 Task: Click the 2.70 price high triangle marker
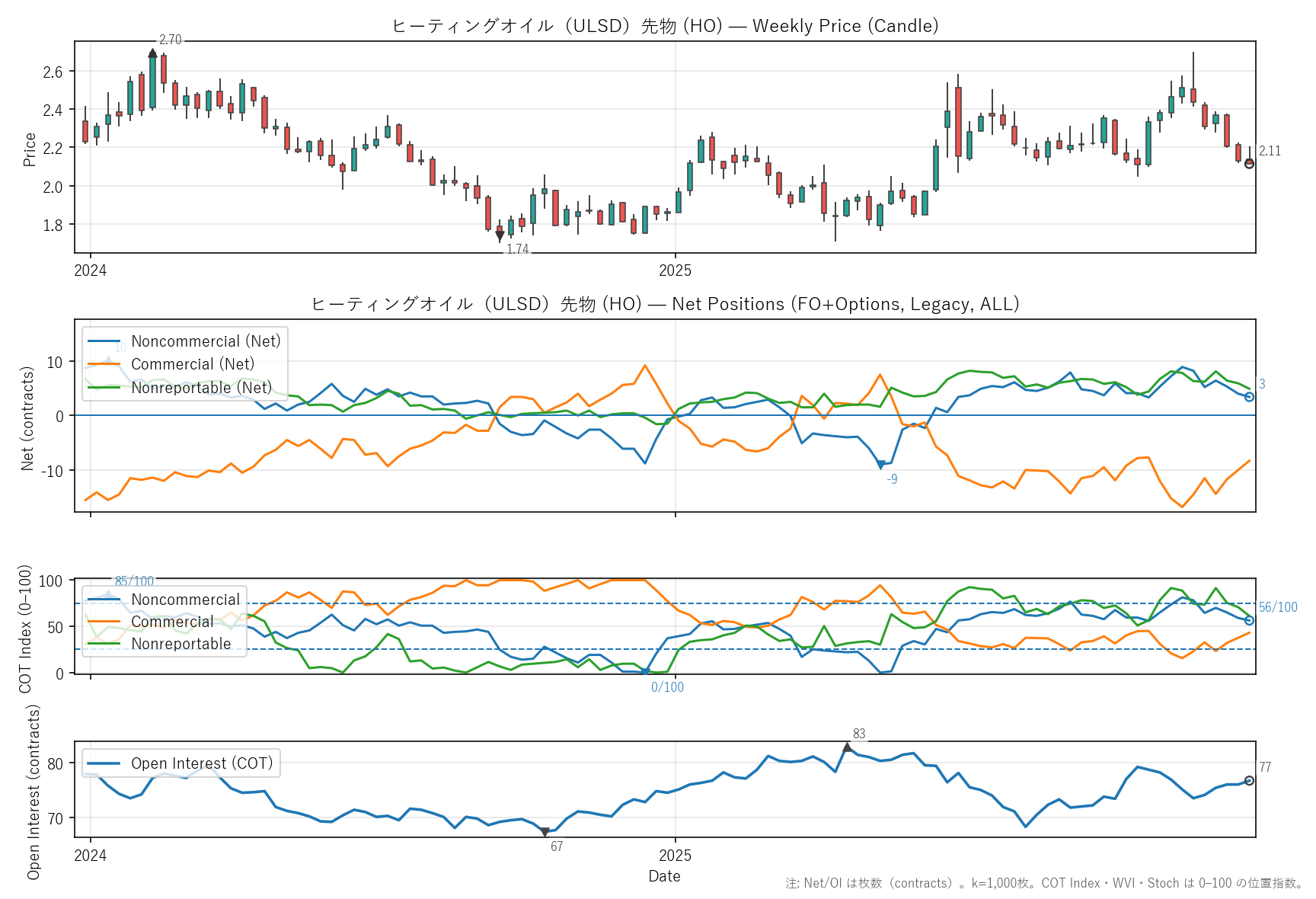[x=153, y=53]
